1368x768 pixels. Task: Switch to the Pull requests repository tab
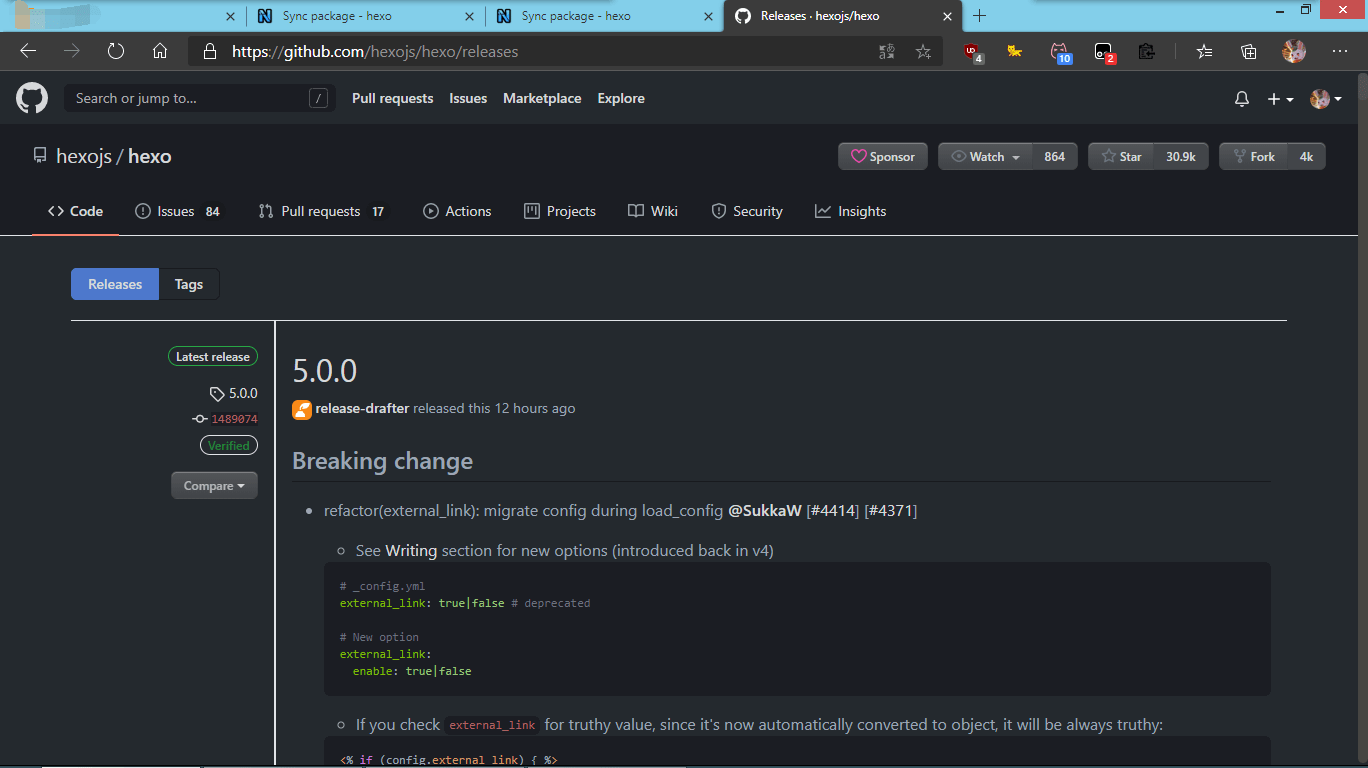[320, 211]
